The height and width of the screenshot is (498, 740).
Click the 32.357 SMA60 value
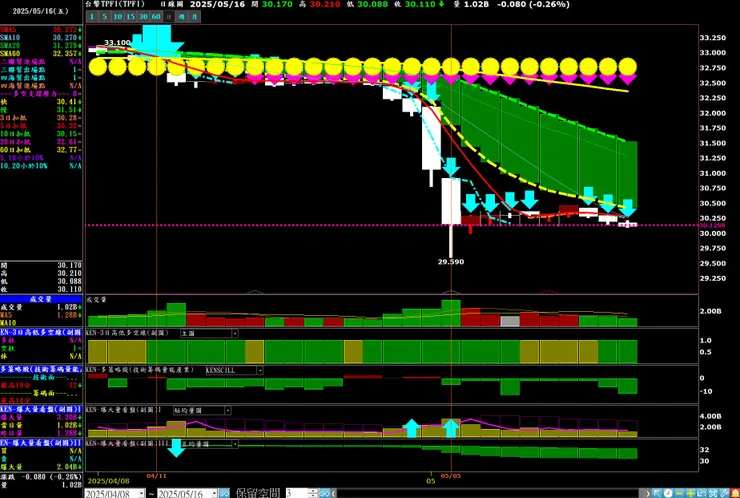66,53
